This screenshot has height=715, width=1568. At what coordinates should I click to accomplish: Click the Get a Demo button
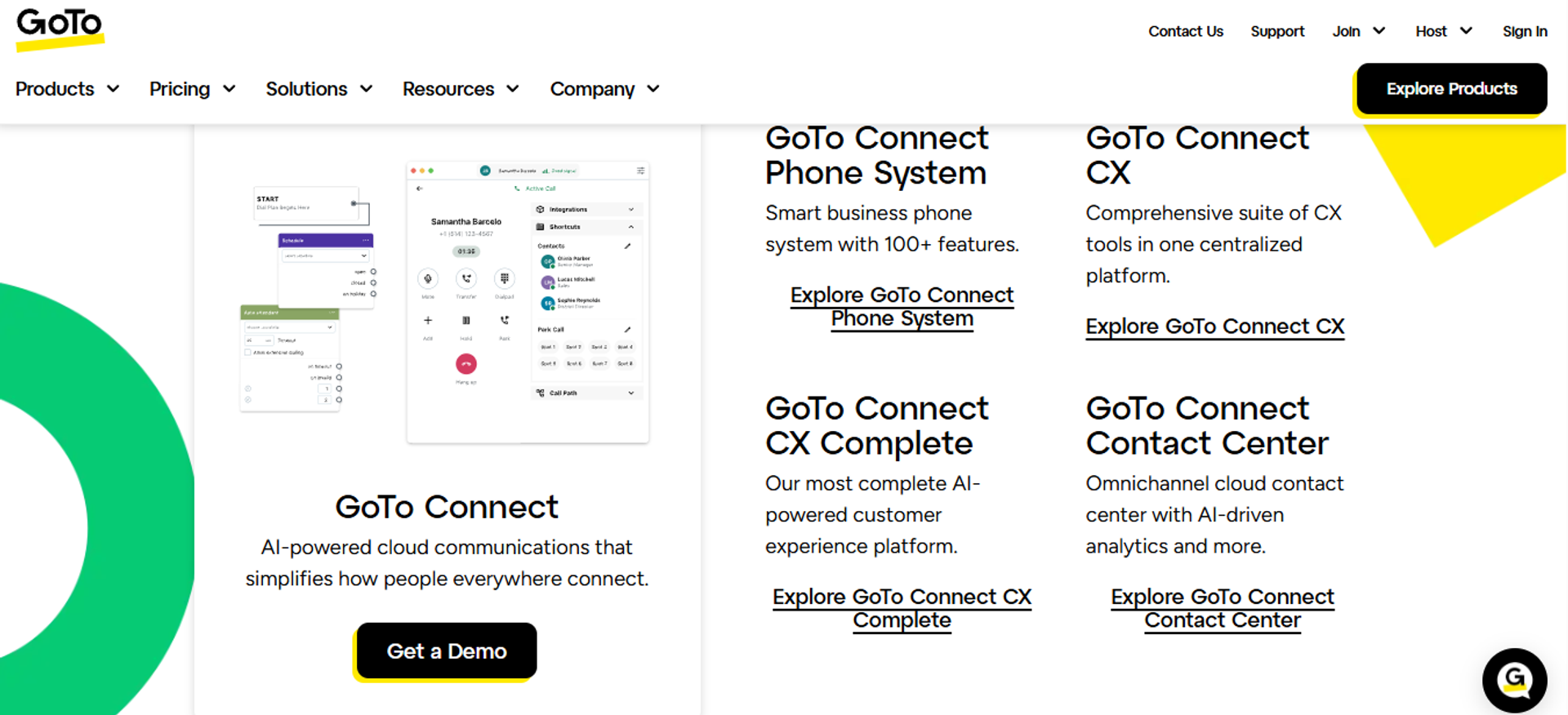click(x=447, y=651)
